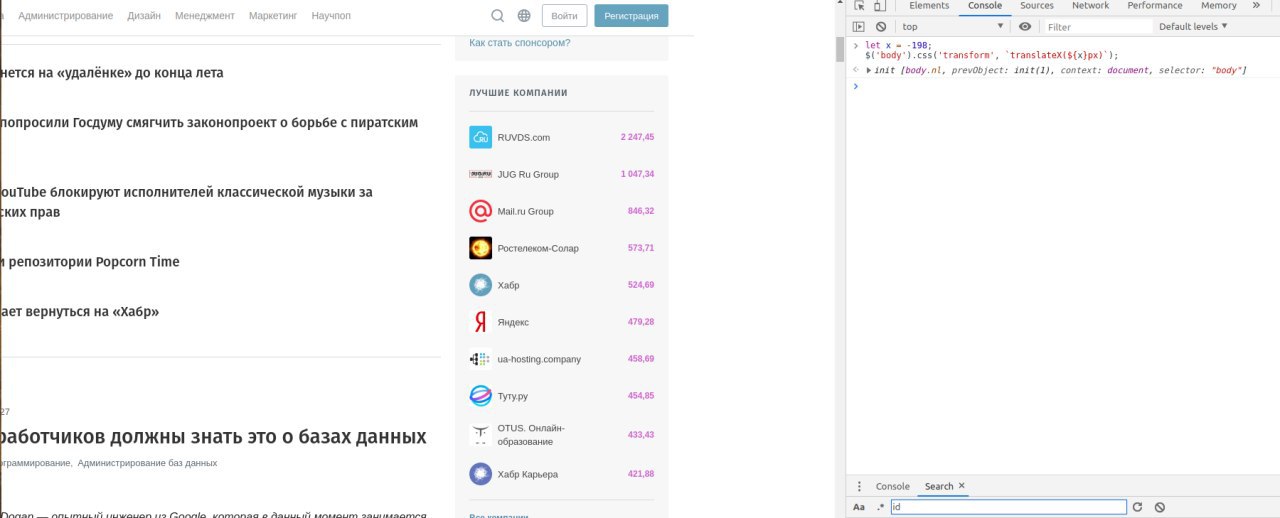Image resolution: width=1280 pixels, height=518 pixels.
Task: Expand the init [body.nl] object
Action: point(869,70)
